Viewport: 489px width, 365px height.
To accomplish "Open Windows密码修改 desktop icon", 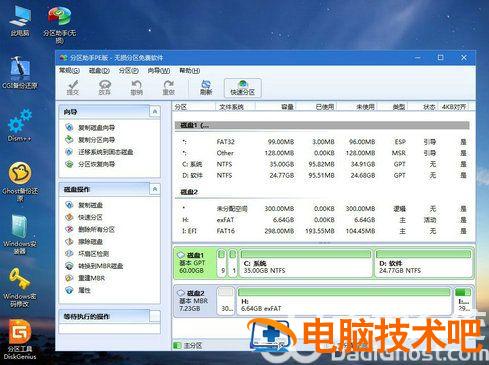I will pos(20,287).
